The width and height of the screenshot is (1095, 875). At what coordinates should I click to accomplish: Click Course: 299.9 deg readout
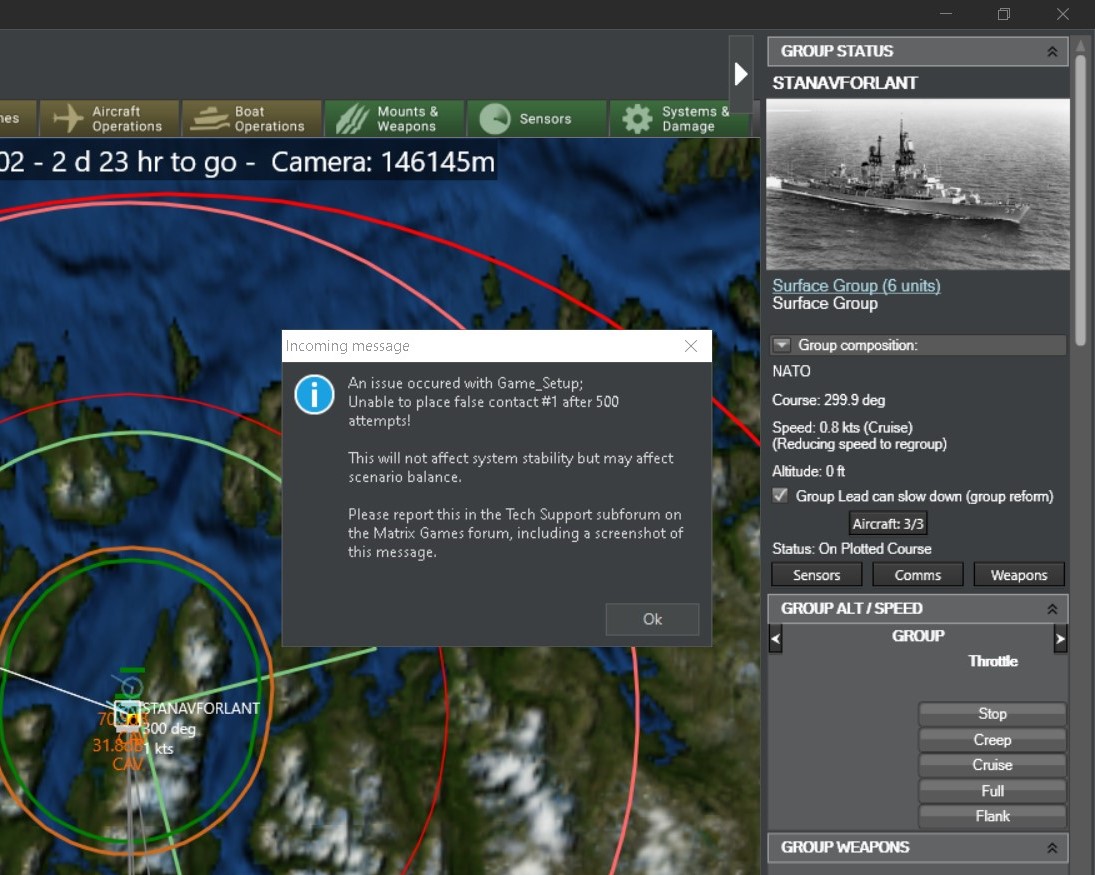828,400
